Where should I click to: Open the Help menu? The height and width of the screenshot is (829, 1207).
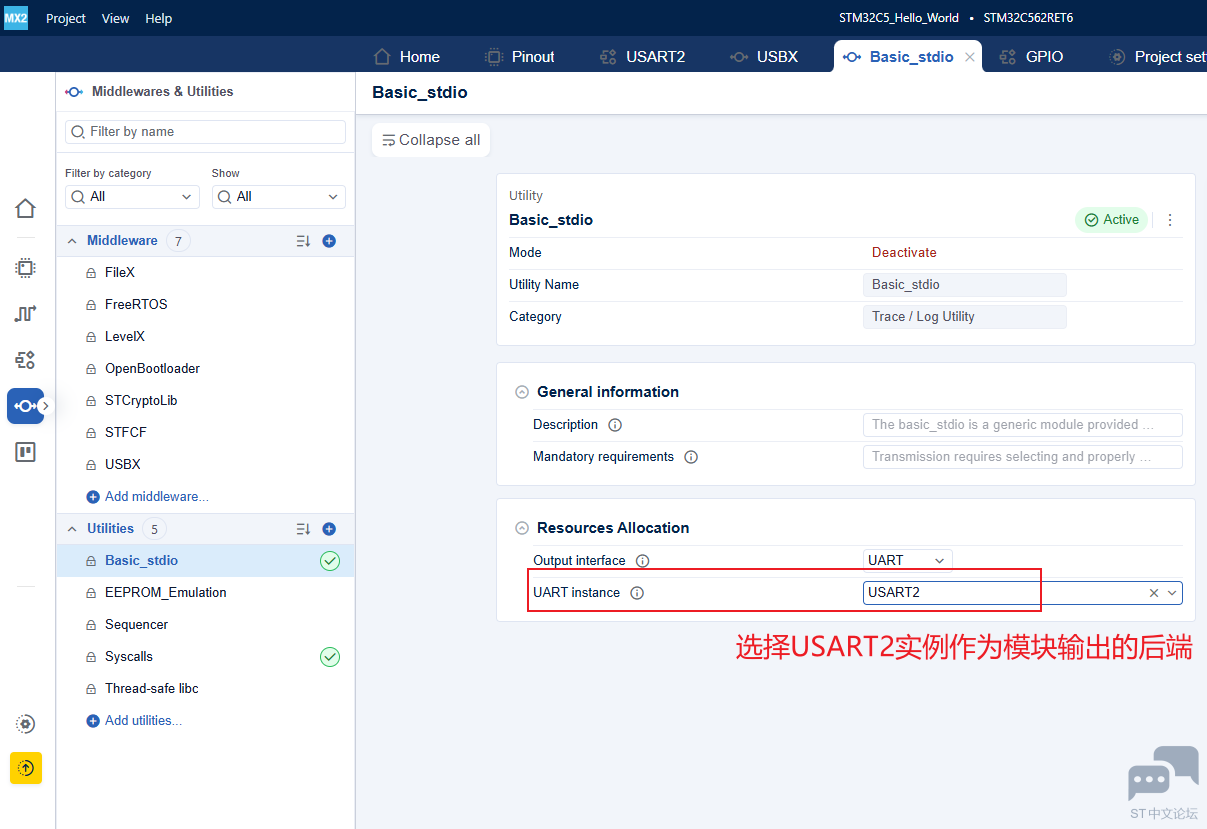(x=158, y=18)
